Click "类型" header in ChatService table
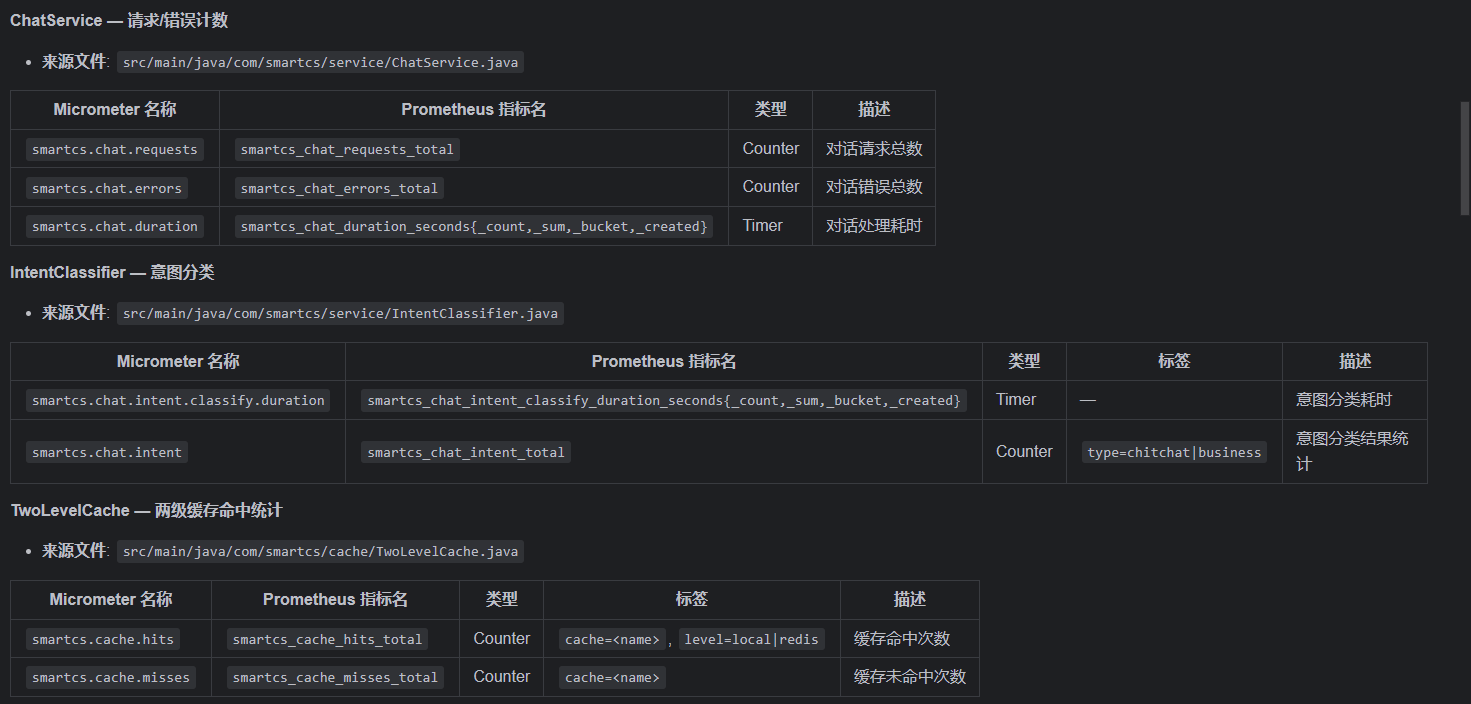 [770, 110]
